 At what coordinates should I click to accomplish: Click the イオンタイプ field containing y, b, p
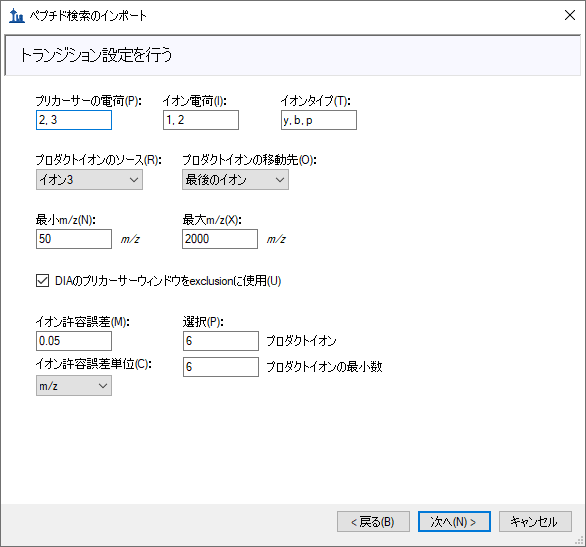click(x=319, y=120)
